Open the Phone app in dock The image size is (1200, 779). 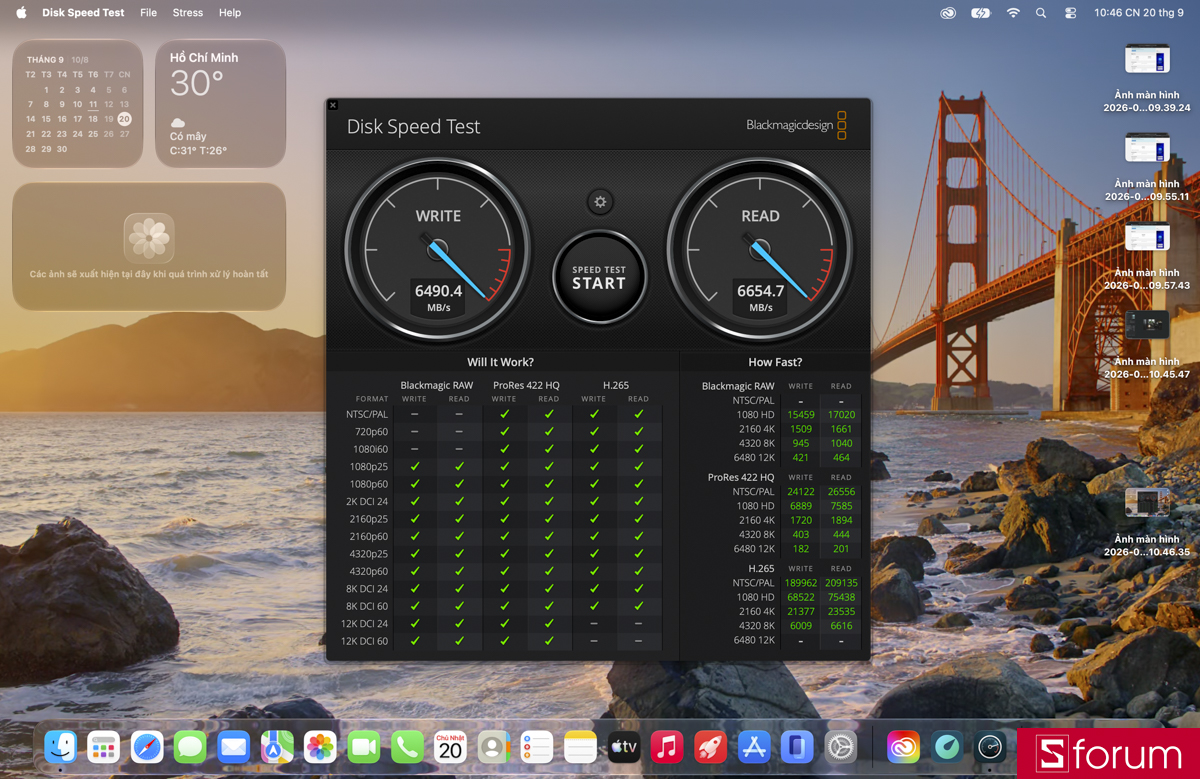(x=407, y=747)
